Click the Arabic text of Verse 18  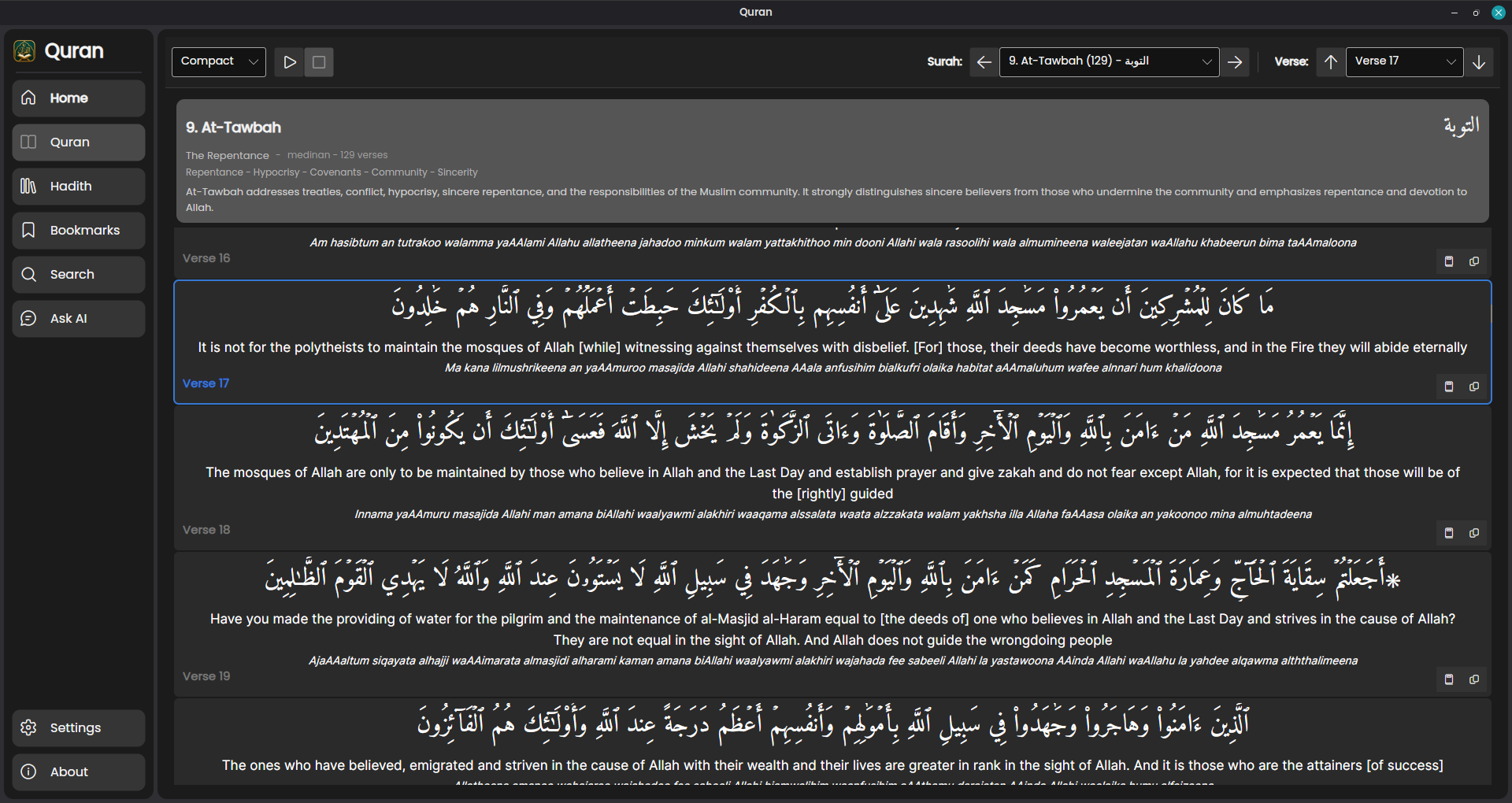(x=833, y=431)
